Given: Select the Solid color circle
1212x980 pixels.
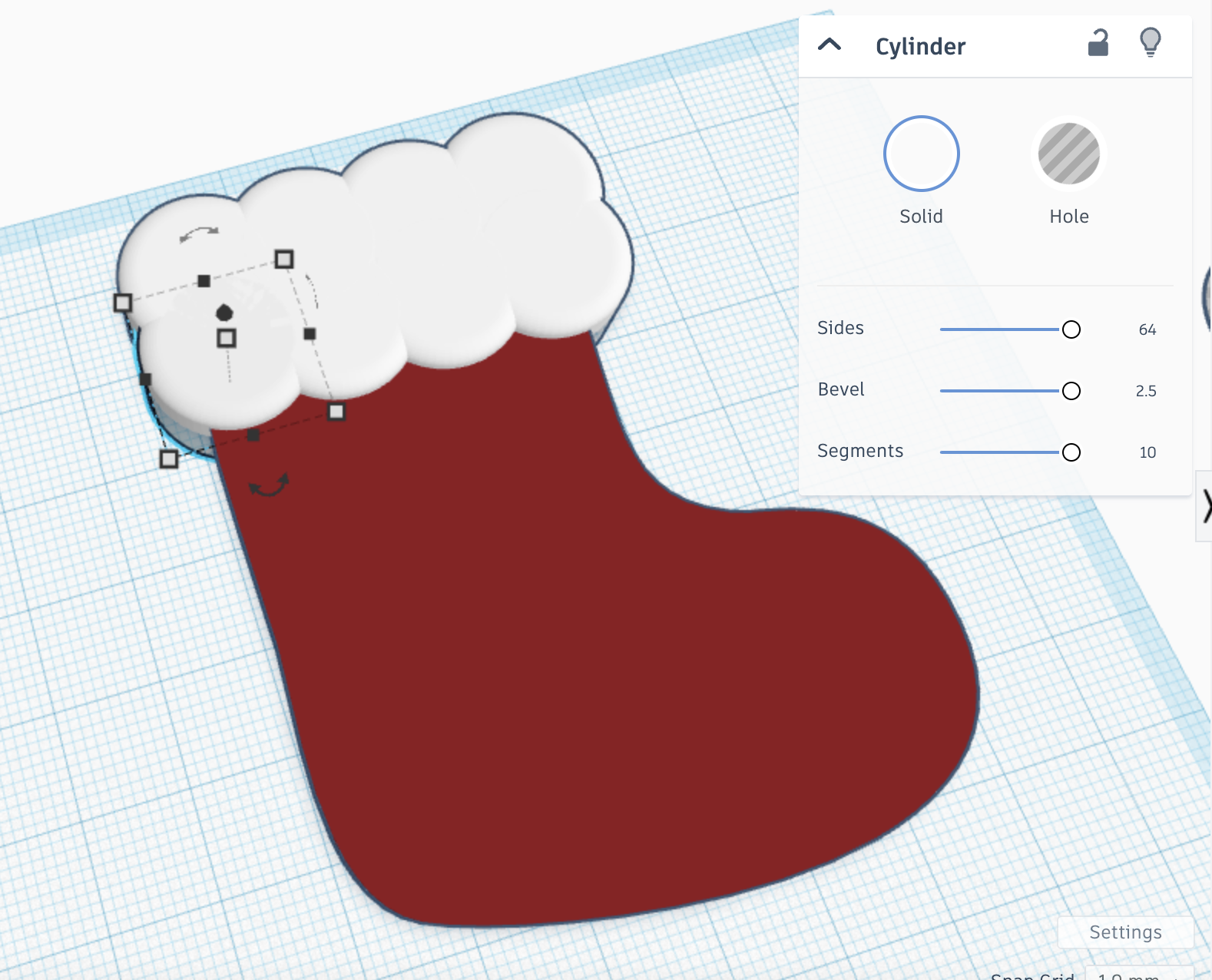Looking at the screenshot, I should [x=921, y=154].
